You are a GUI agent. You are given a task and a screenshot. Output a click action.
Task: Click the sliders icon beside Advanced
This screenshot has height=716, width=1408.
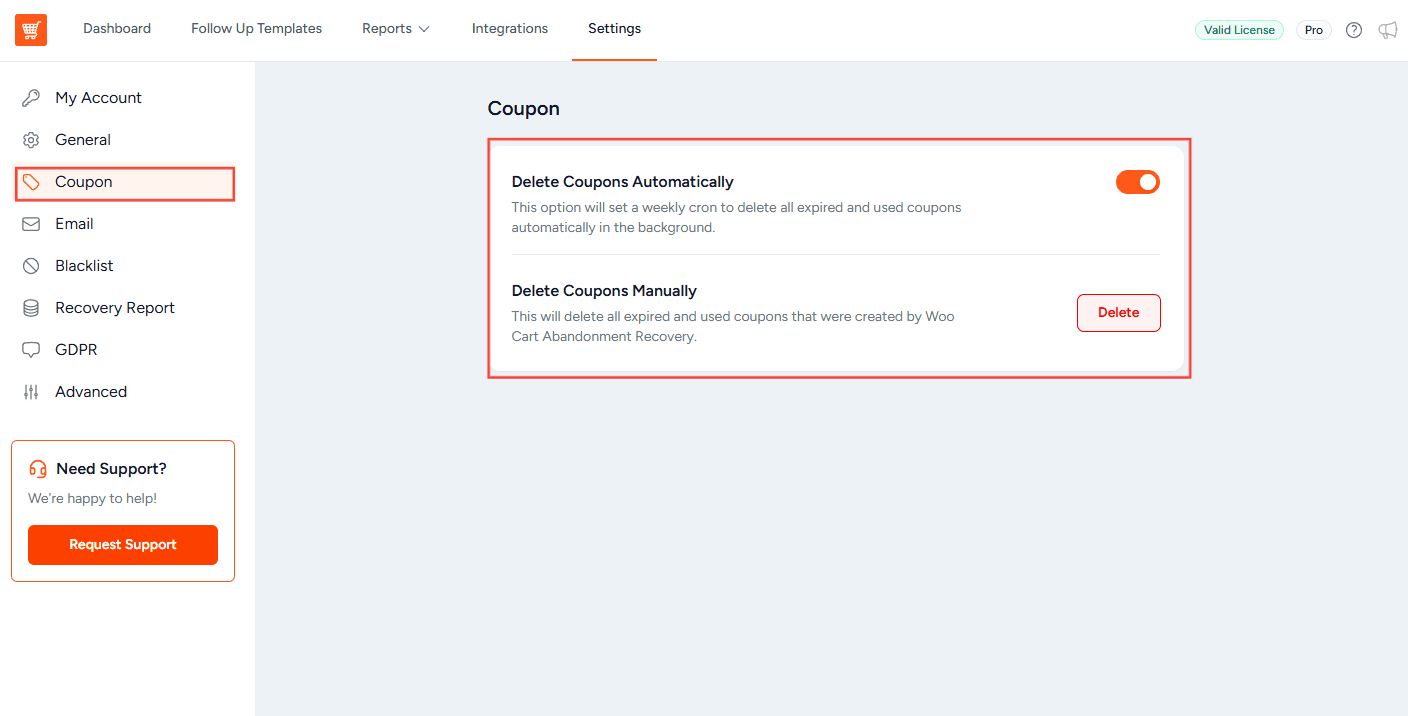coord(31,392)
